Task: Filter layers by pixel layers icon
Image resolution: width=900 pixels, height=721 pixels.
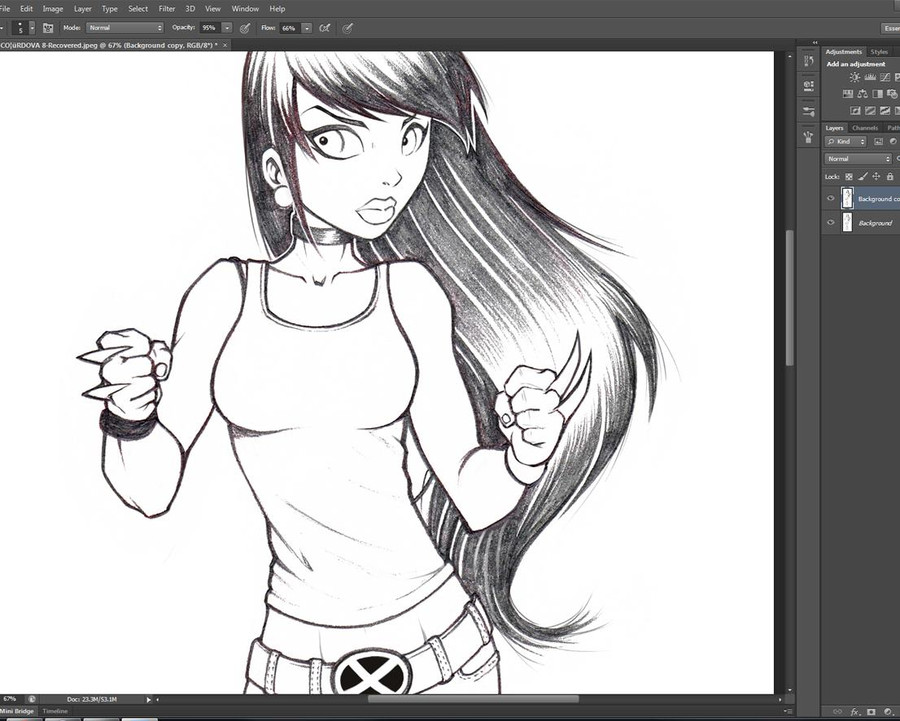Action: (x=878, y=141)
